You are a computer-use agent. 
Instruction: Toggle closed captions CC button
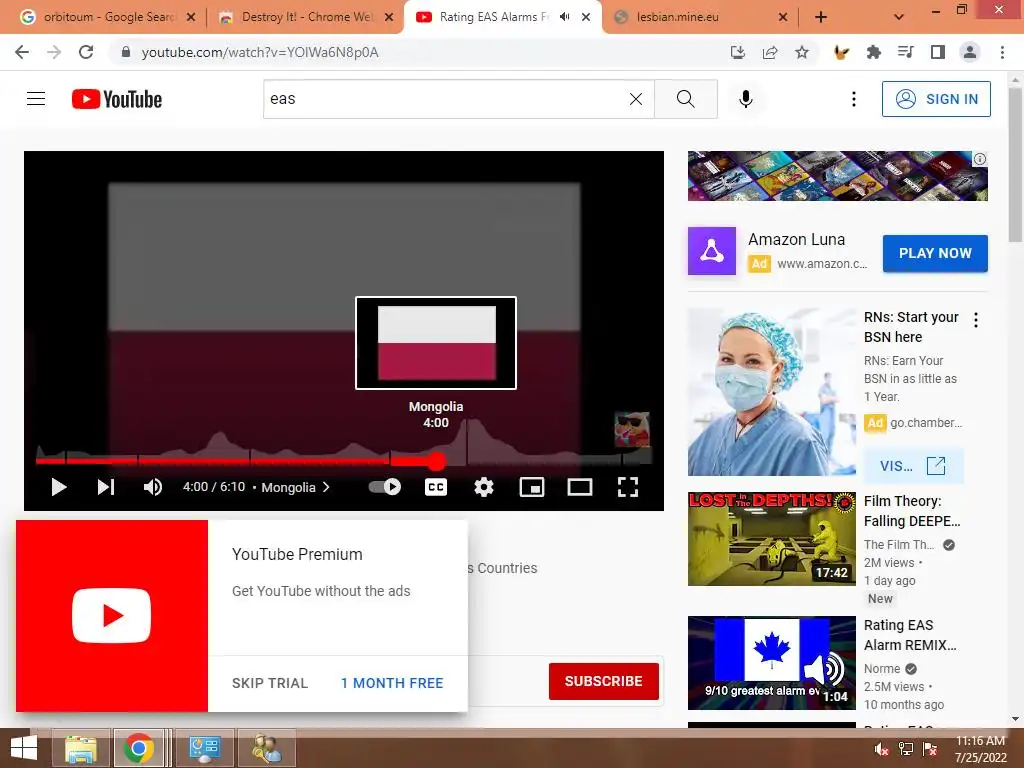tap(436, 487)
